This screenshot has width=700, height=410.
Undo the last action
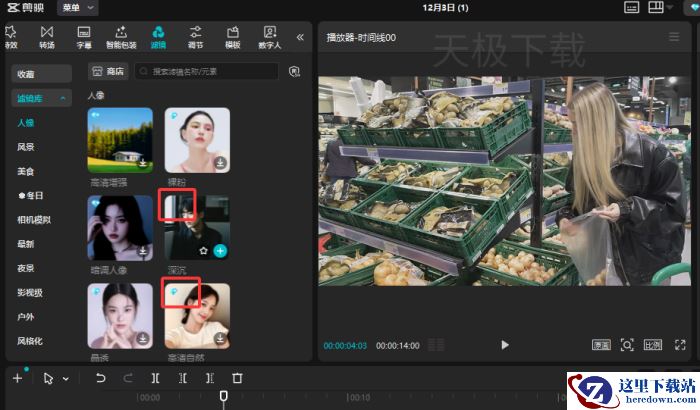click(x=100, y=378)
